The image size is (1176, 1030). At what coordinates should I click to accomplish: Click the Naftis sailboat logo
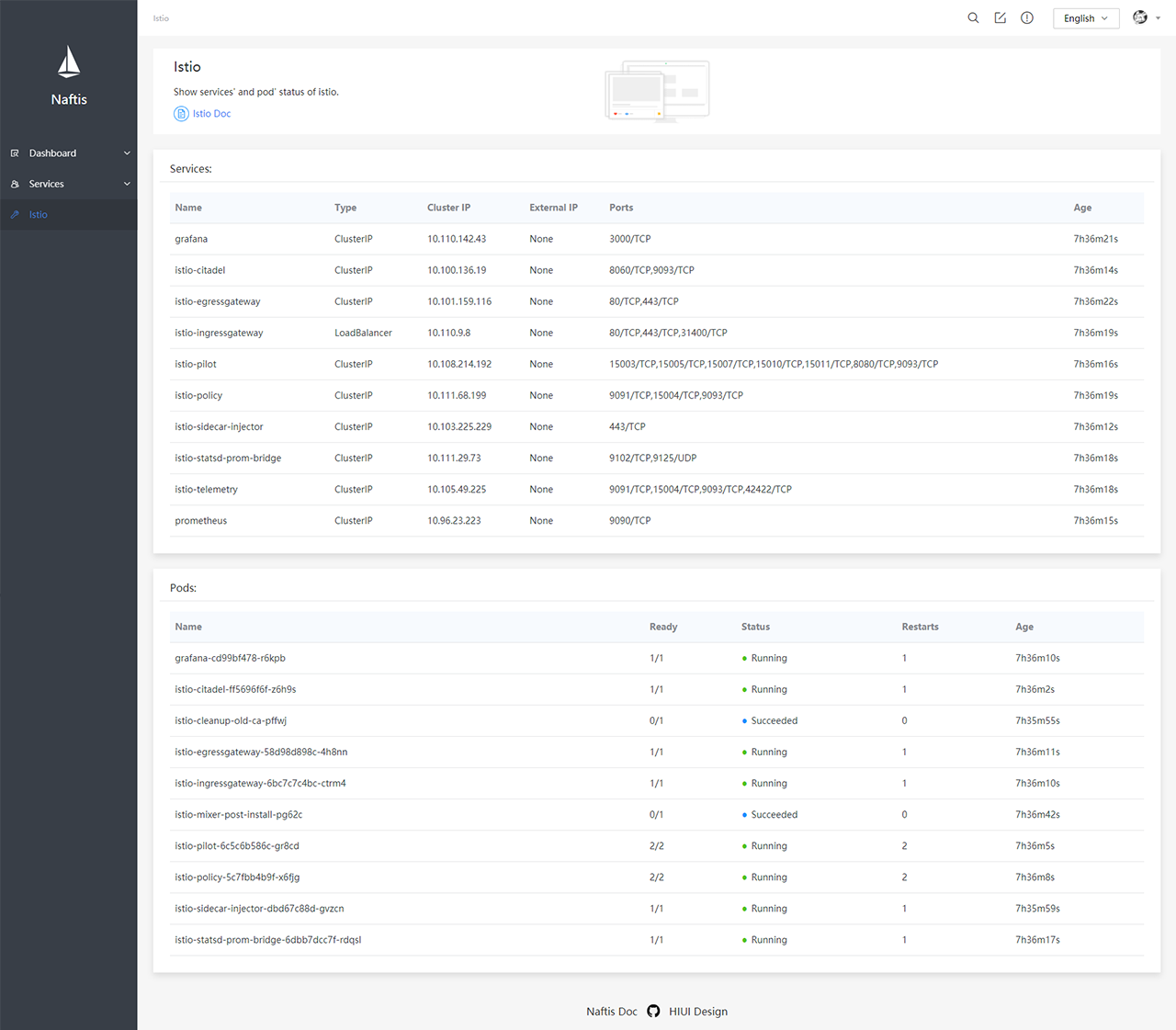tap(68, 62)
